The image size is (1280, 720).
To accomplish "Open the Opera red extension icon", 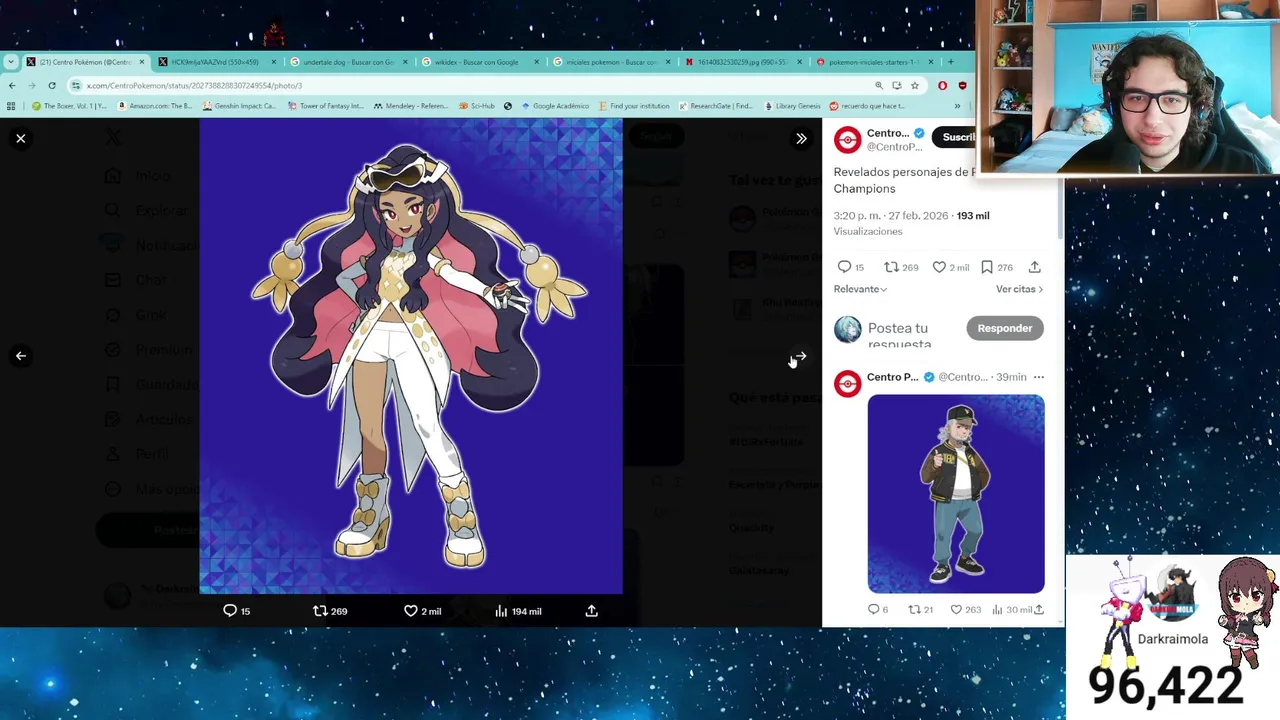I will click(x=942, y=85).
